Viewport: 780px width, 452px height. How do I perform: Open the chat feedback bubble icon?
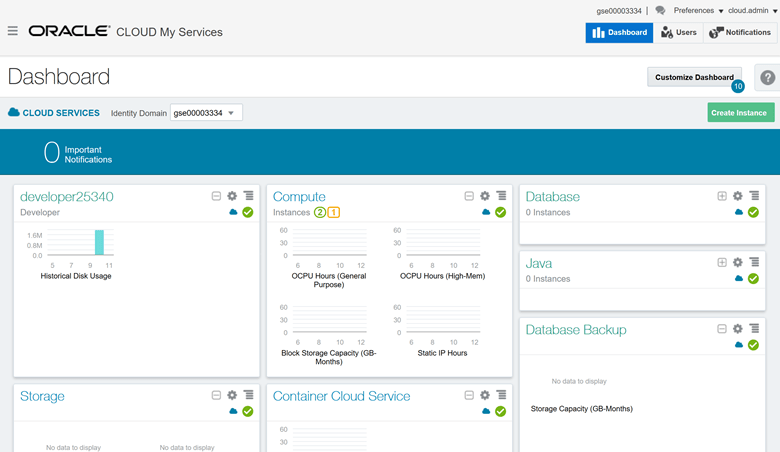click(x=660, y=11)
